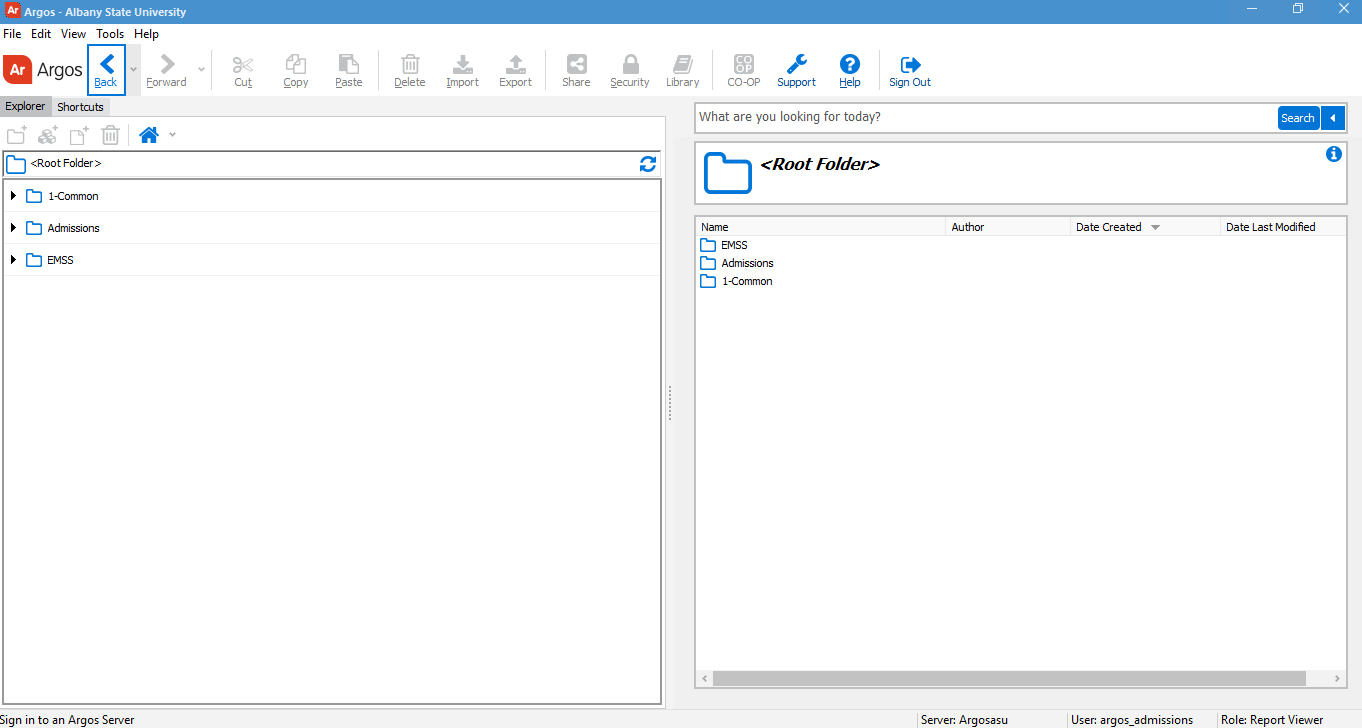Open the Home icon dropdown arrow
This screenshot has height=728, width=1362.
coord(173,135)
